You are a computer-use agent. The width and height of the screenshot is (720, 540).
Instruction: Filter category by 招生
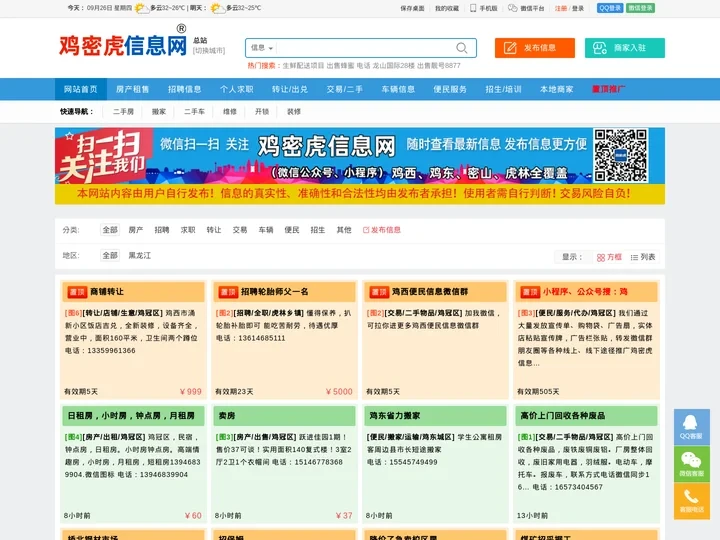click(x=317, y=230)
